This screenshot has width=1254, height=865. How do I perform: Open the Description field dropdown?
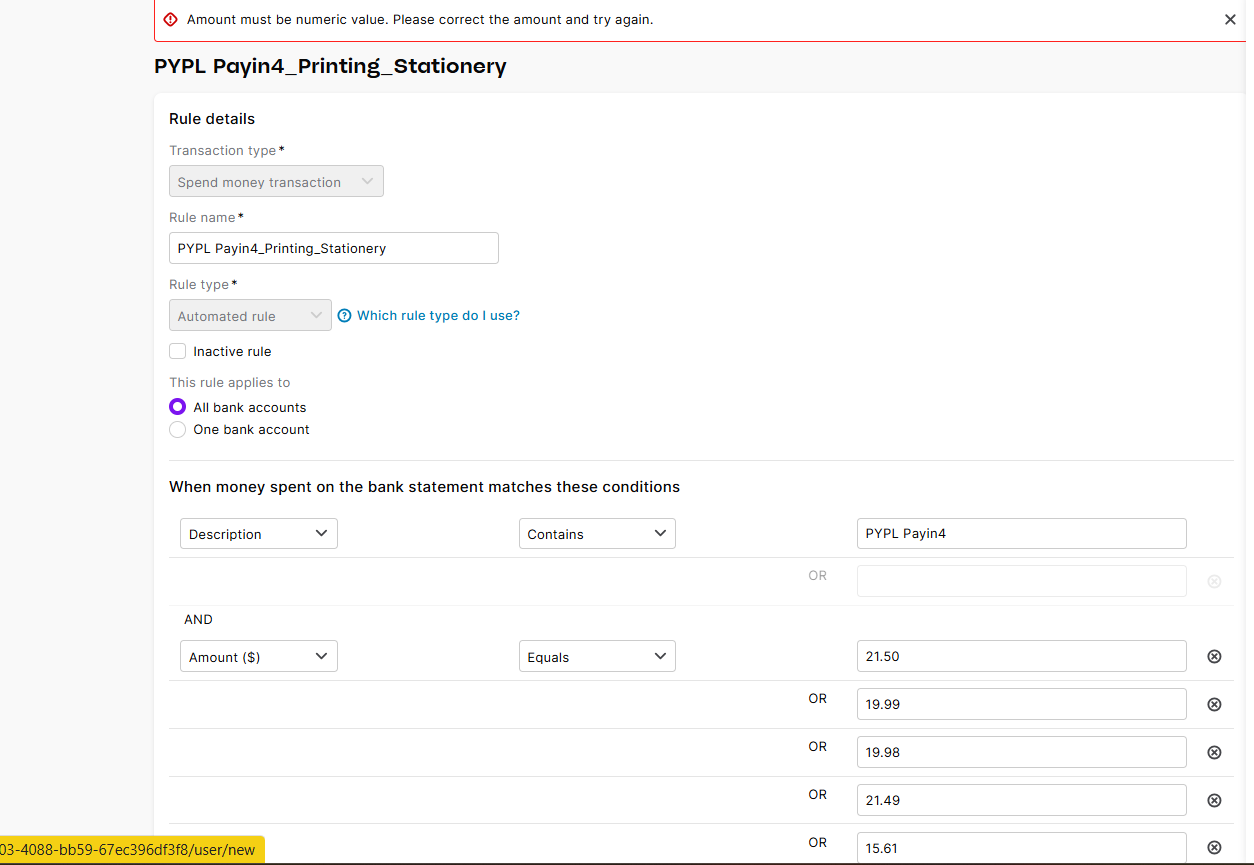click(259, 534)
